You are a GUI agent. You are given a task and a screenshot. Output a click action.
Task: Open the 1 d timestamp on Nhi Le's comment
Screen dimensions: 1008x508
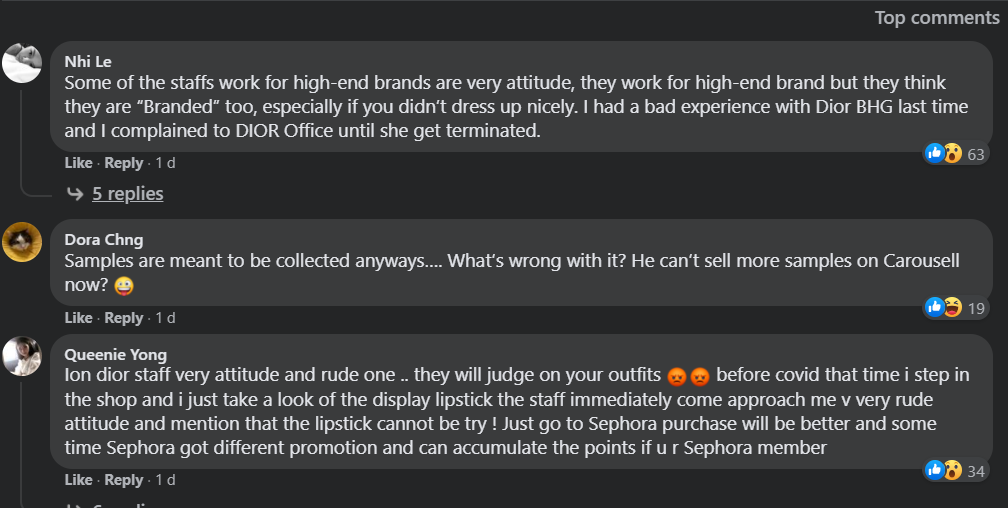[165, 163]
